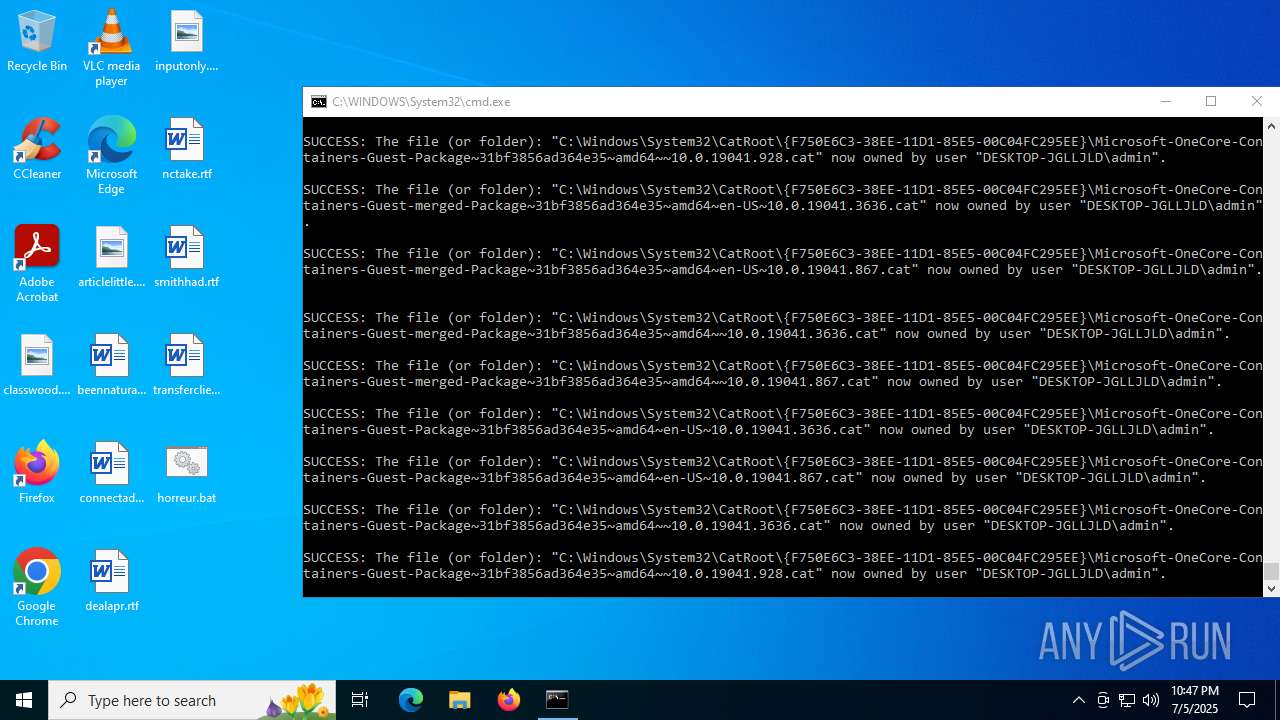This screenshot has width=1280, height=720.
Task: Open the cmd window system menu icon
Action: (318, 102)
